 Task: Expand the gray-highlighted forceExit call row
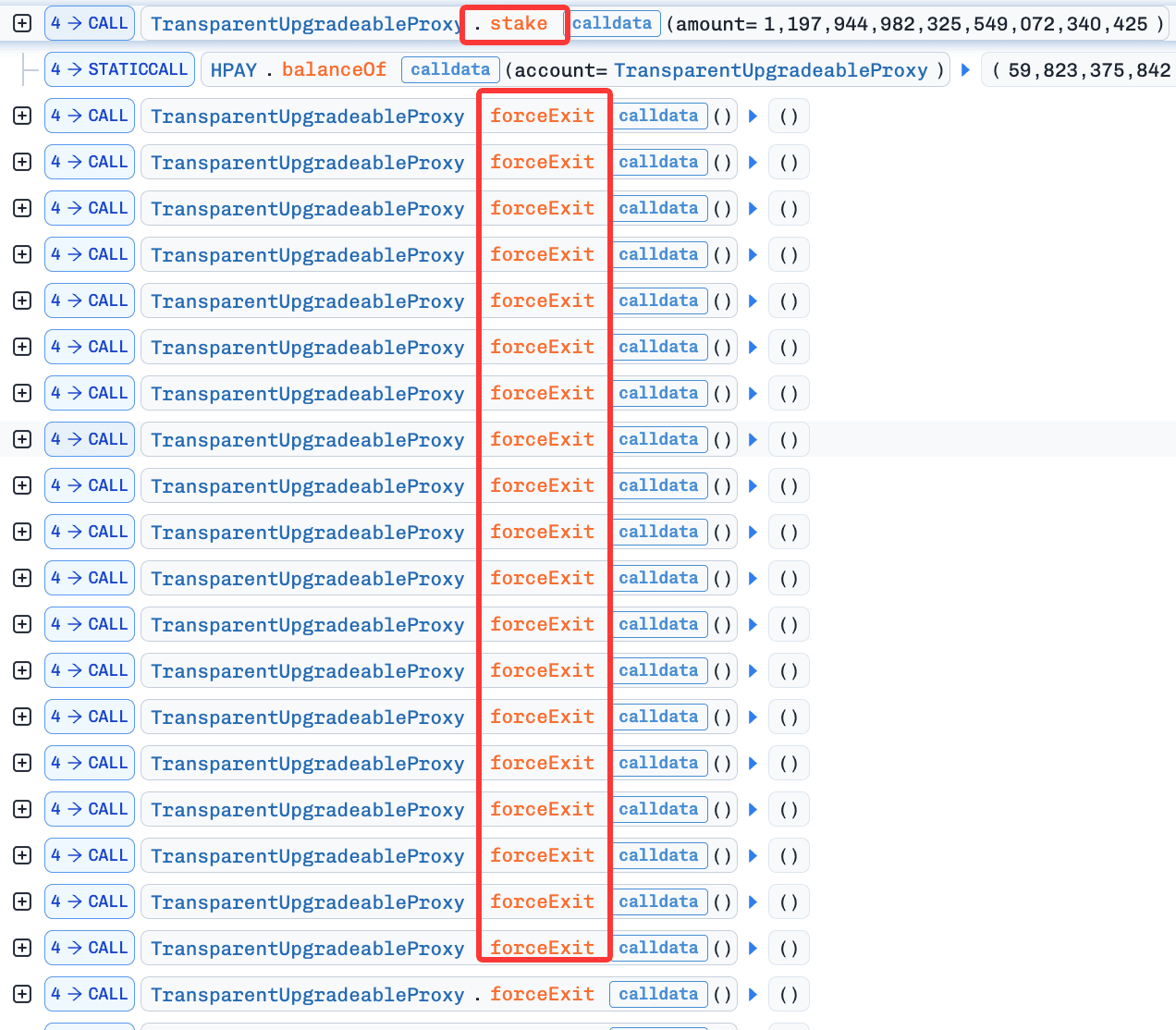pos(22,439)
